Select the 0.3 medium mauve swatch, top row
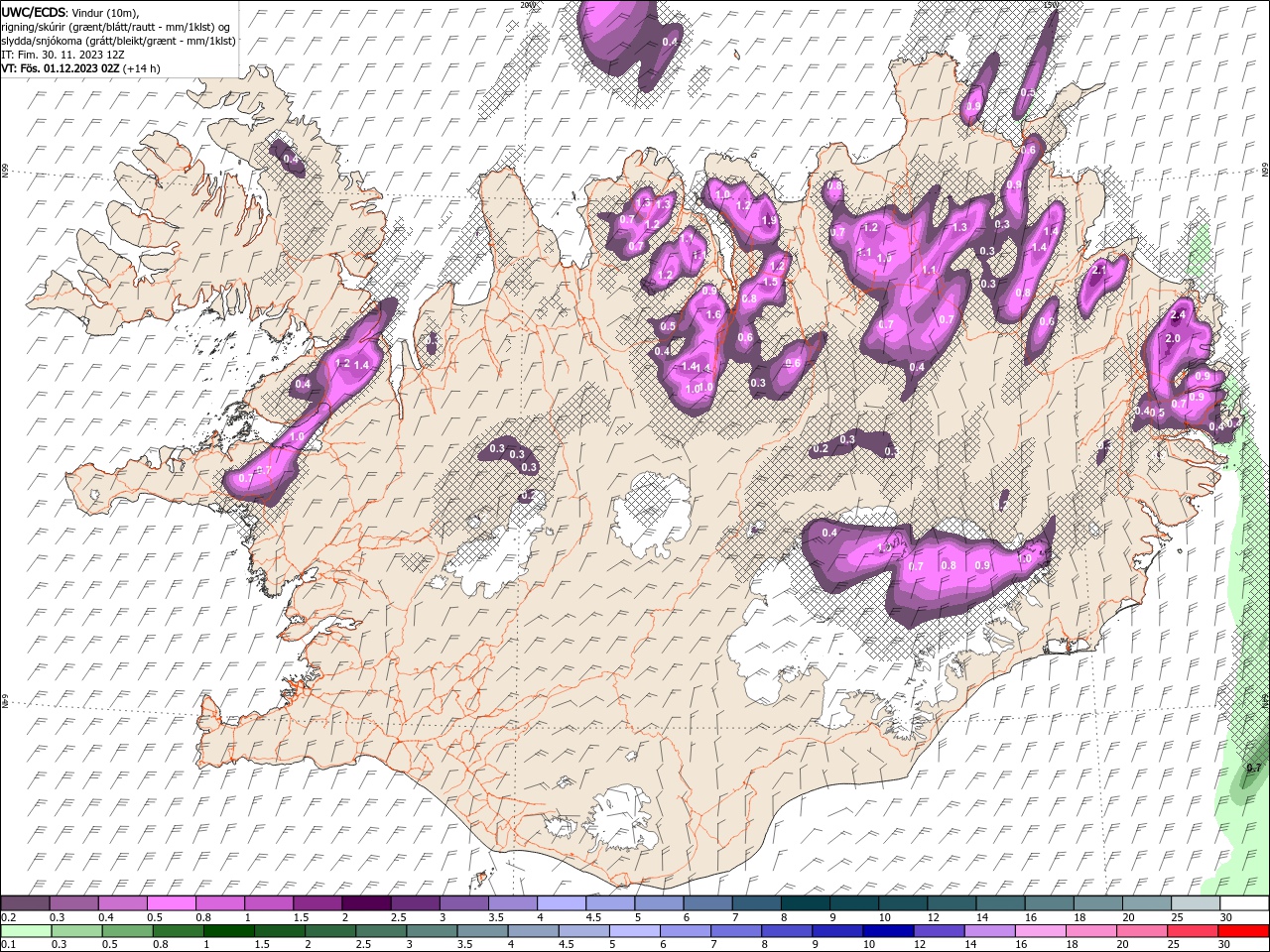Image resolution: width=1270 pixels, height=952 pixels. (x=73, y=903)
